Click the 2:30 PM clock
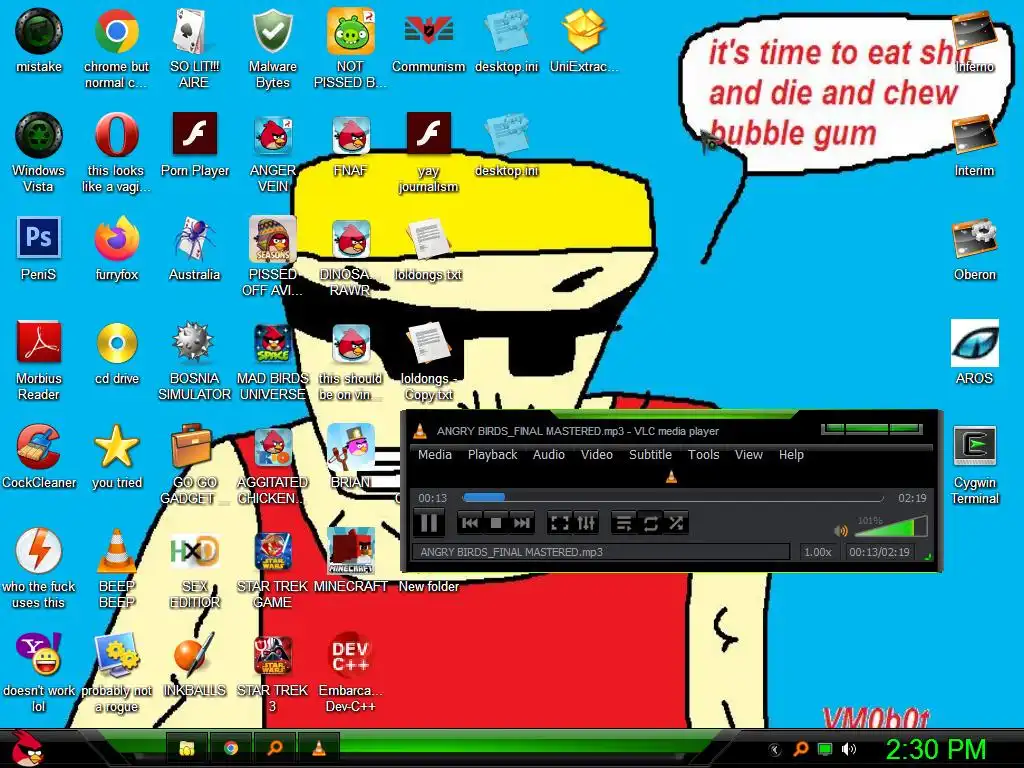 [x=935, y=749]
